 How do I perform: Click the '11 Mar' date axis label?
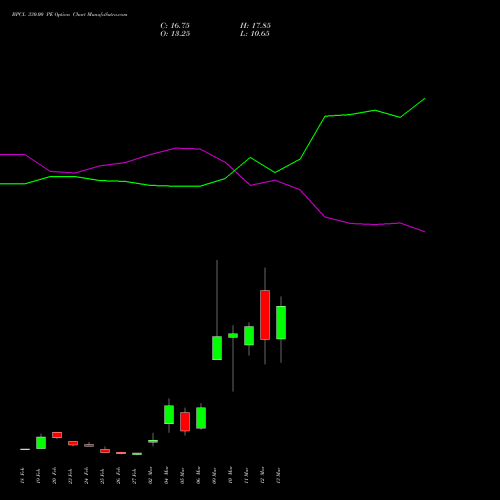click(247, 475)
